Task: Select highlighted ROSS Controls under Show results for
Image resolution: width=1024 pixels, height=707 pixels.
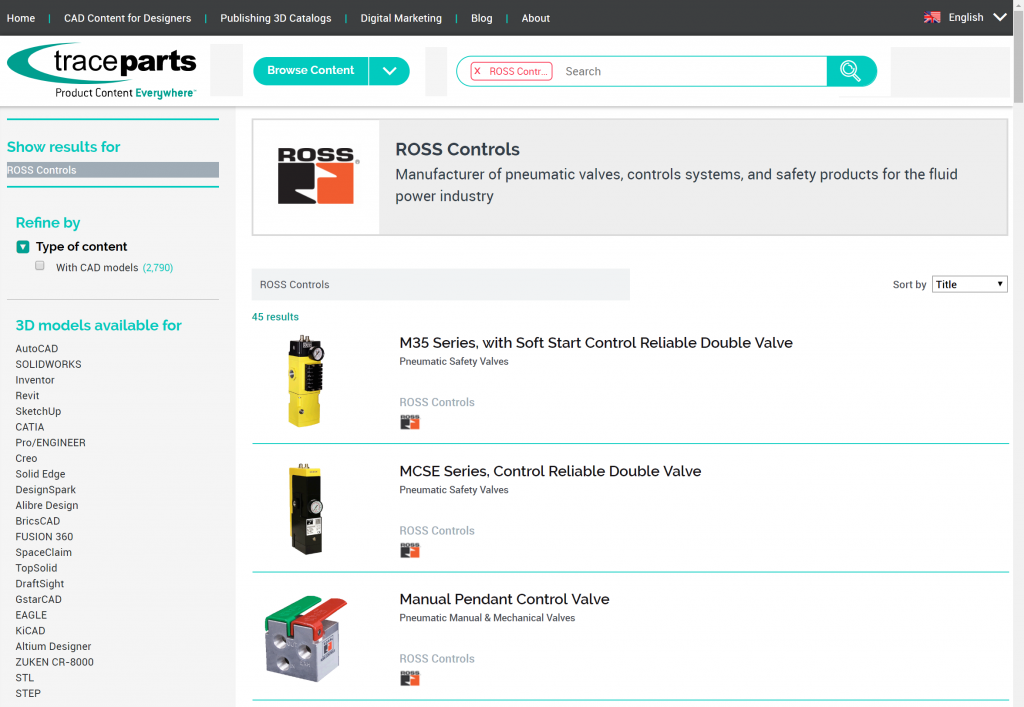Action: (x=112, y=170)
